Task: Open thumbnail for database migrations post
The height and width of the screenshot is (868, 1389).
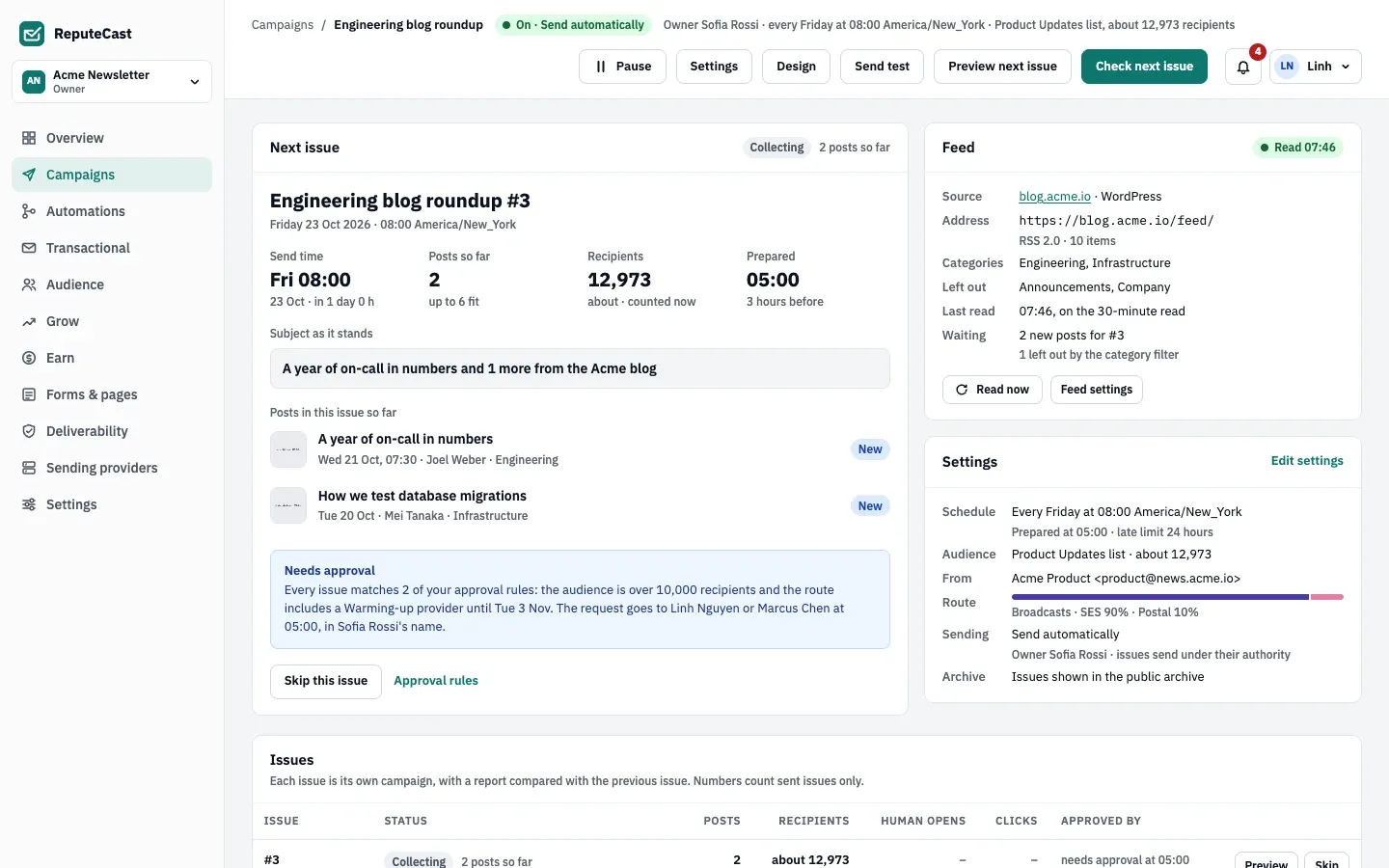Action: pyautogui.click(x=288, y=506)
